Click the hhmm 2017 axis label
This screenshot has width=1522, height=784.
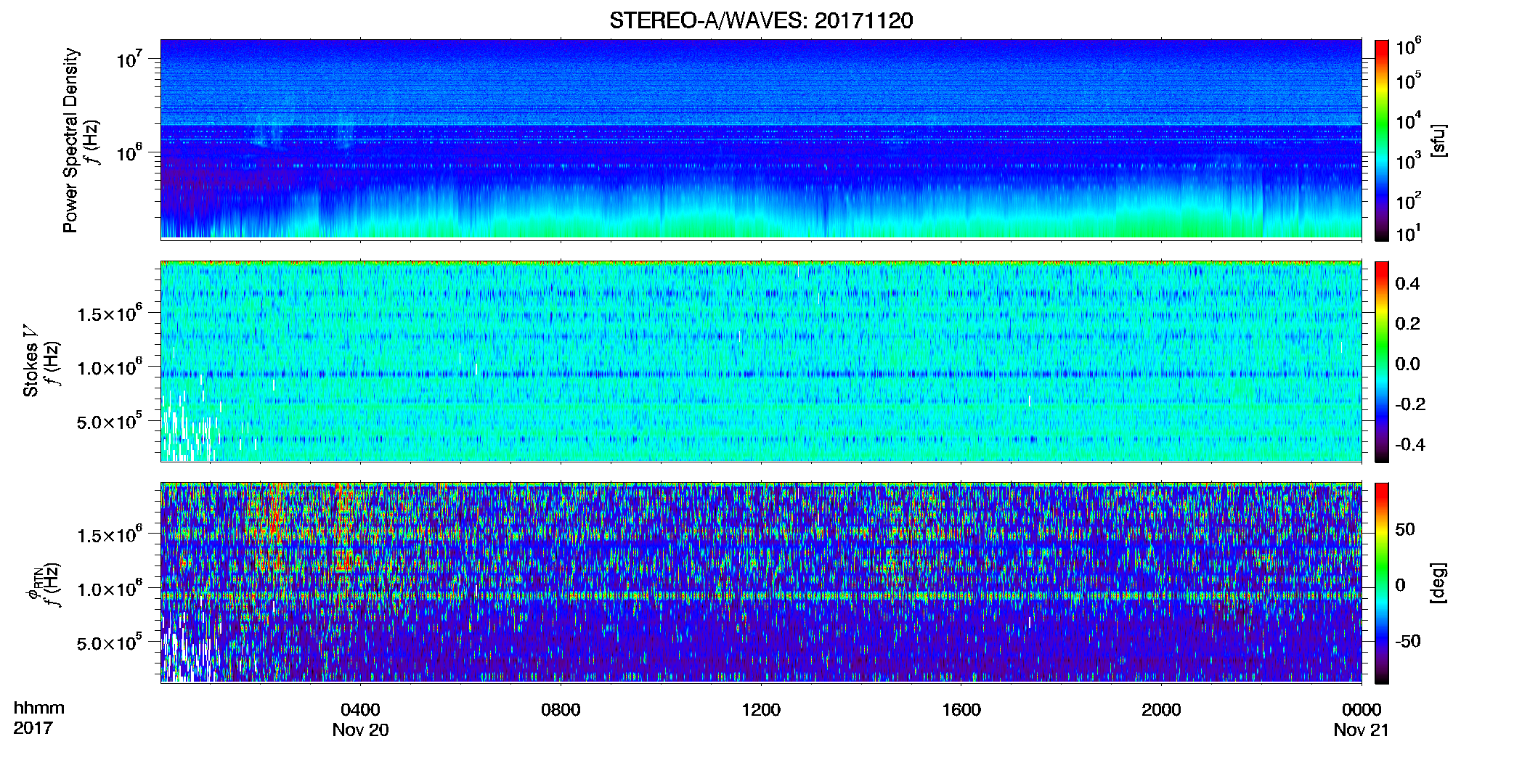point(38,718)
